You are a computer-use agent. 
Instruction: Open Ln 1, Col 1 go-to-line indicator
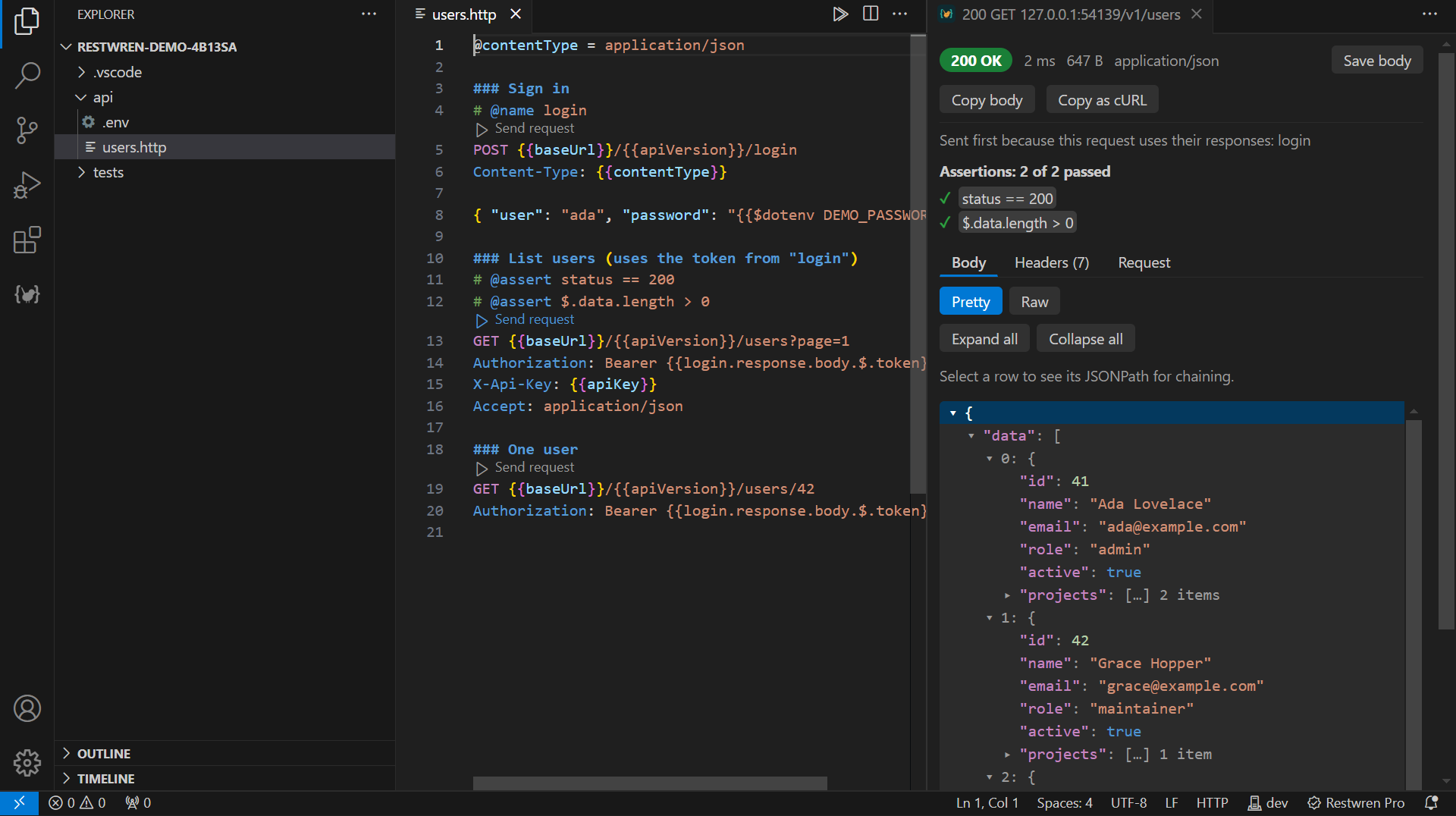[x=987, y=802]
